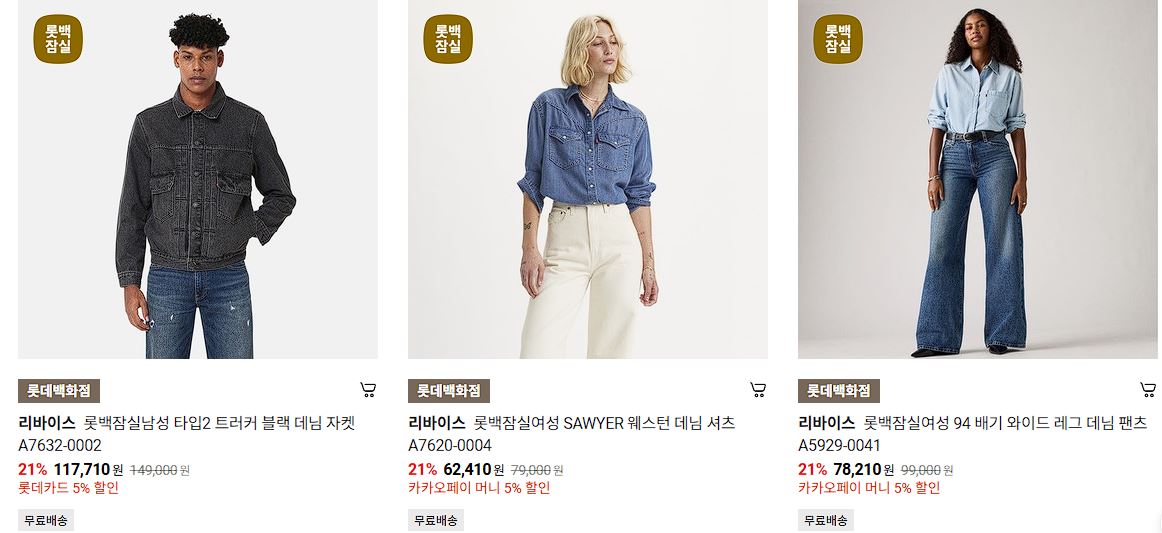Open the wide leg denim pants photo
1162x533 pixels.
[x=977, y=179]
